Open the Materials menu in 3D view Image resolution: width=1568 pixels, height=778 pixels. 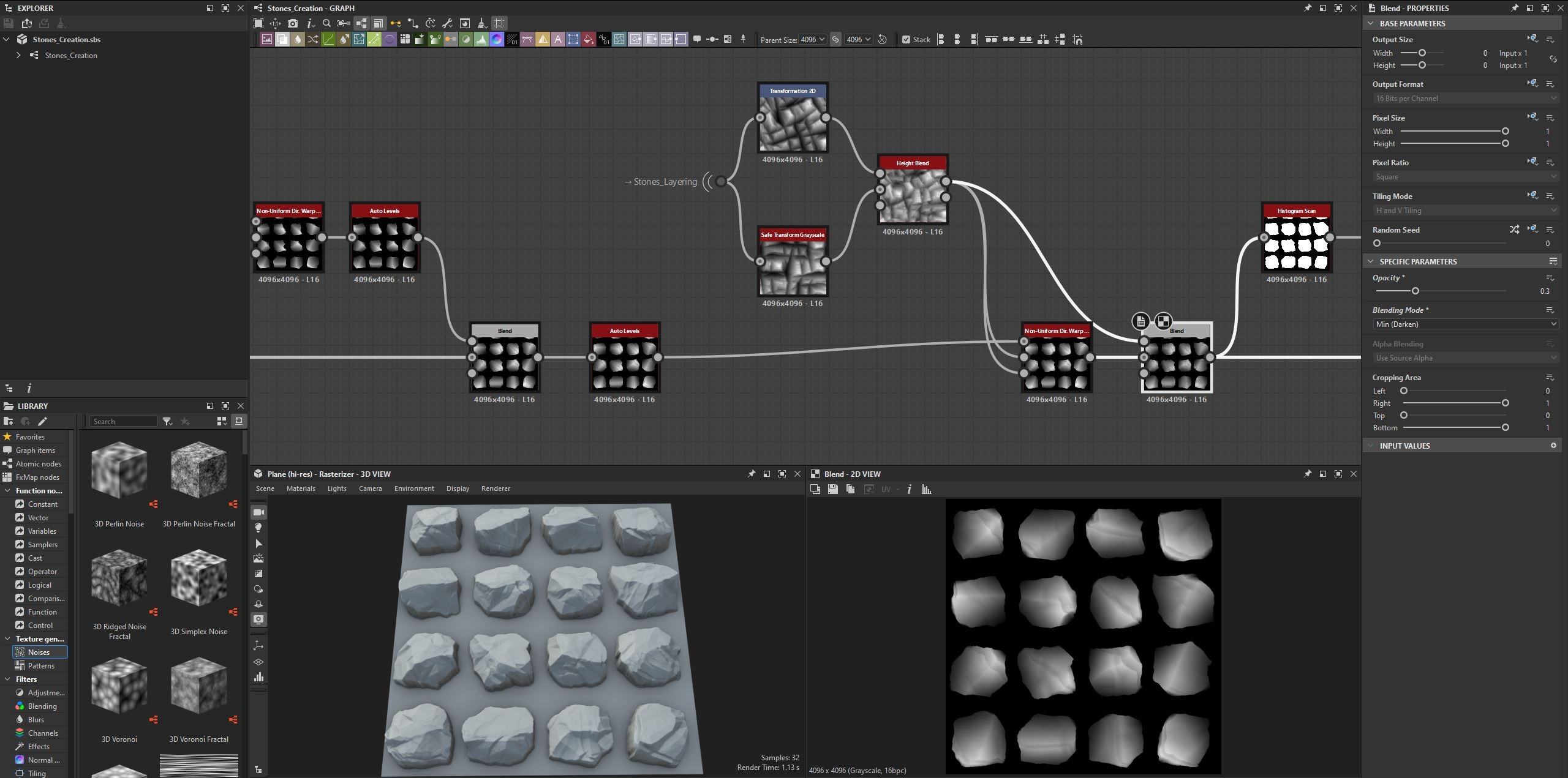(x=301, y=488)
